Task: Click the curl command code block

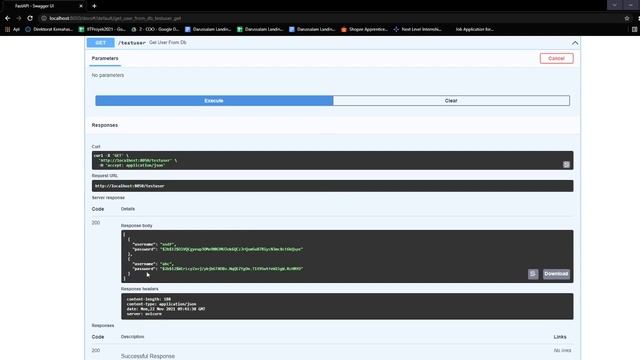Action: pos(332,160)
